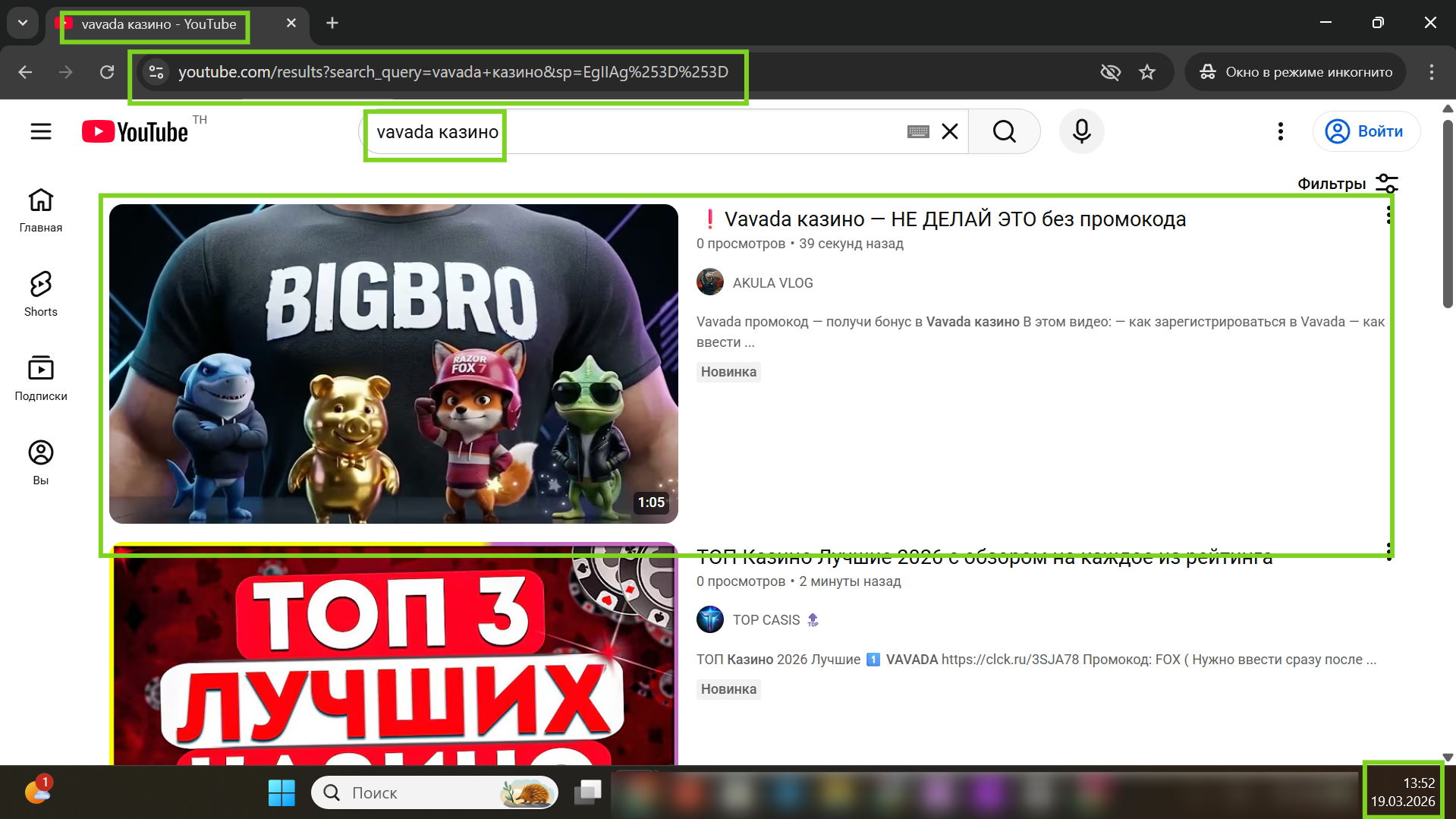The height and width of the screenshot is (819, 1456).
Task: Clear the search query with X
Action: (949, 131)
